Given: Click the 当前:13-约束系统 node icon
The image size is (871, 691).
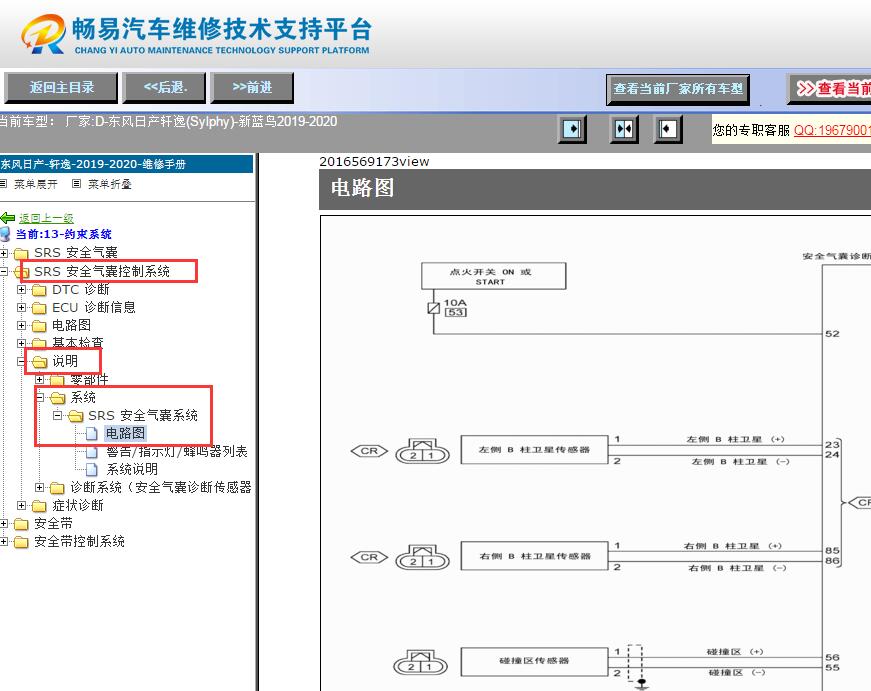Looking at the screenshot, I should point(5,234).
